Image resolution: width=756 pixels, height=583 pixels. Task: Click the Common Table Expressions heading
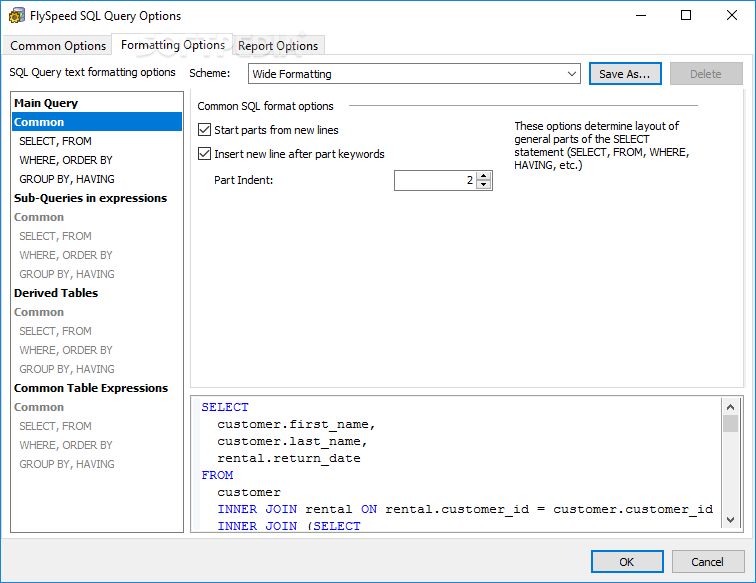tap(97, 388)
